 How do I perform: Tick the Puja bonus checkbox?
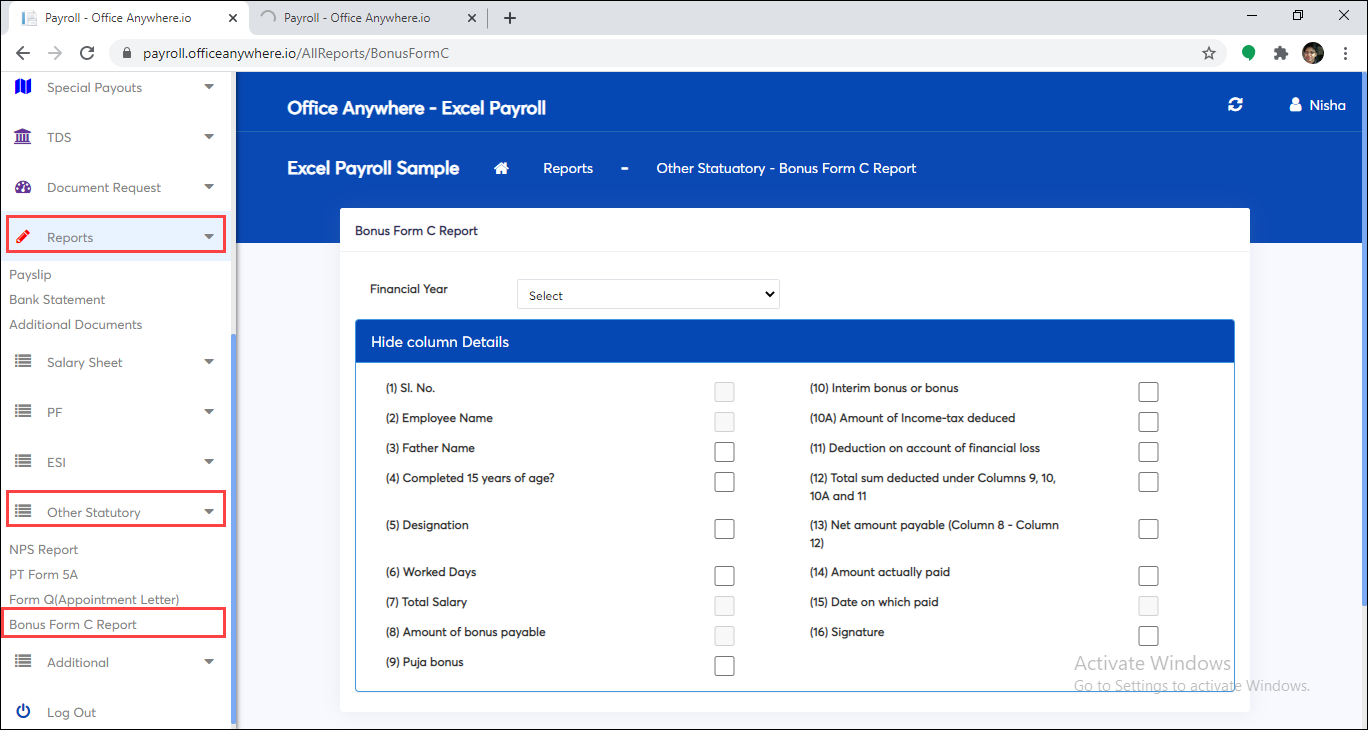click(x=725, y=666)
